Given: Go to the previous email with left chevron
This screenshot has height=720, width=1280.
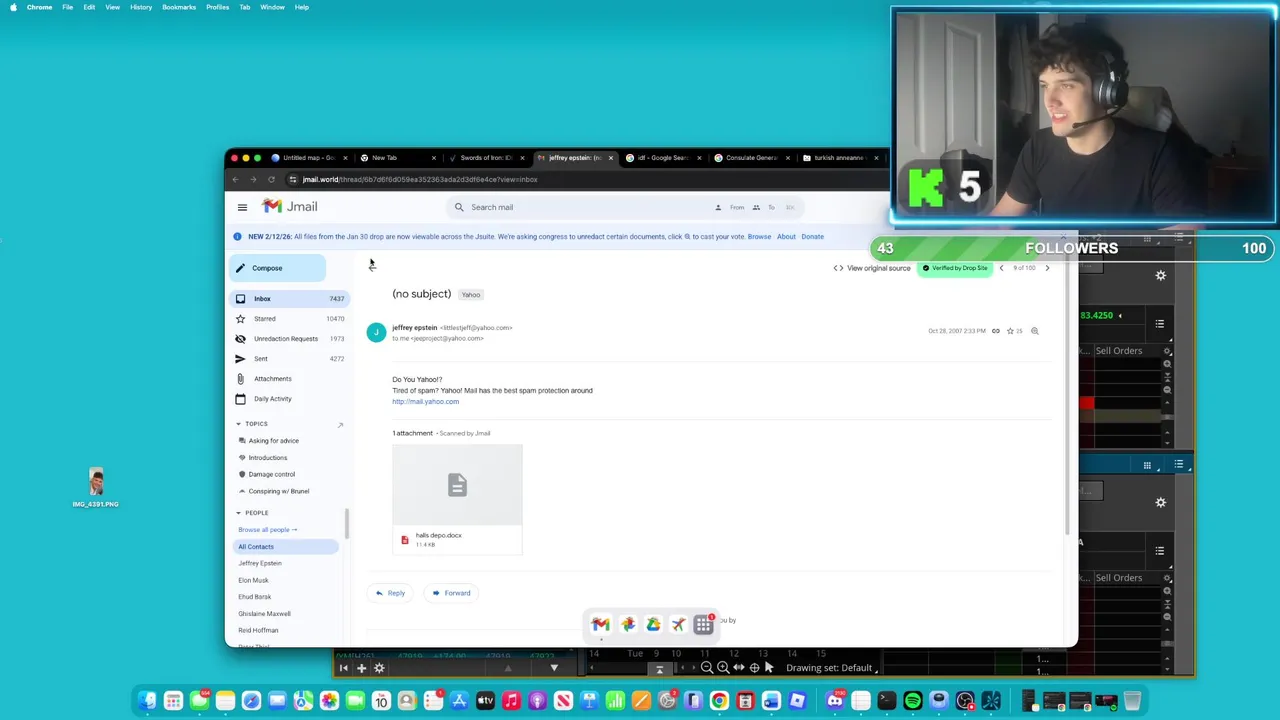Looking at the screenshot, I should click(x=1001, y=268).
